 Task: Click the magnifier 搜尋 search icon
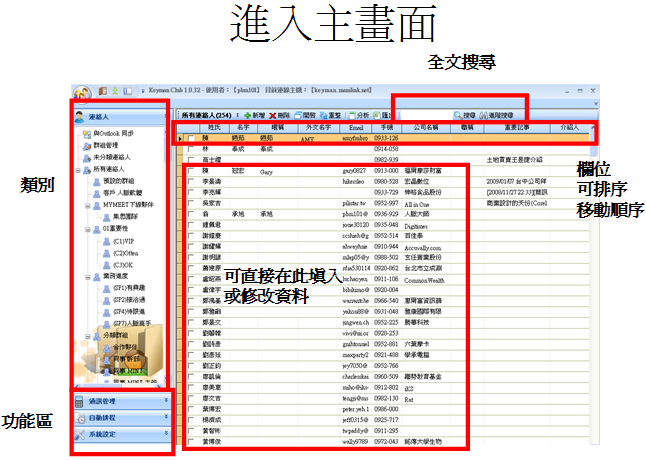tap(458, 115)
